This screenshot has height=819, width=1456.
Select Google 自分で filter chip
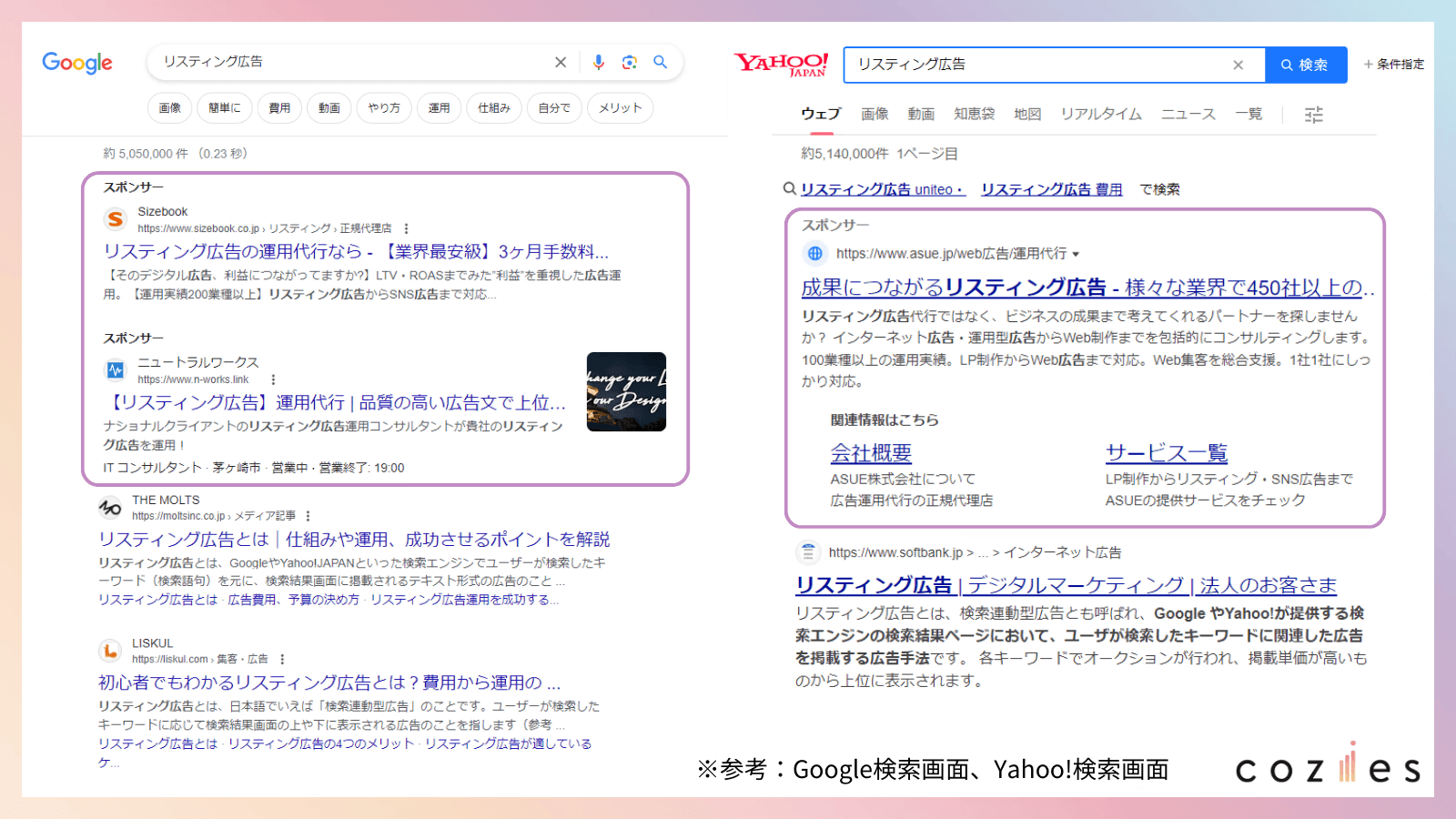coord(554,107)
